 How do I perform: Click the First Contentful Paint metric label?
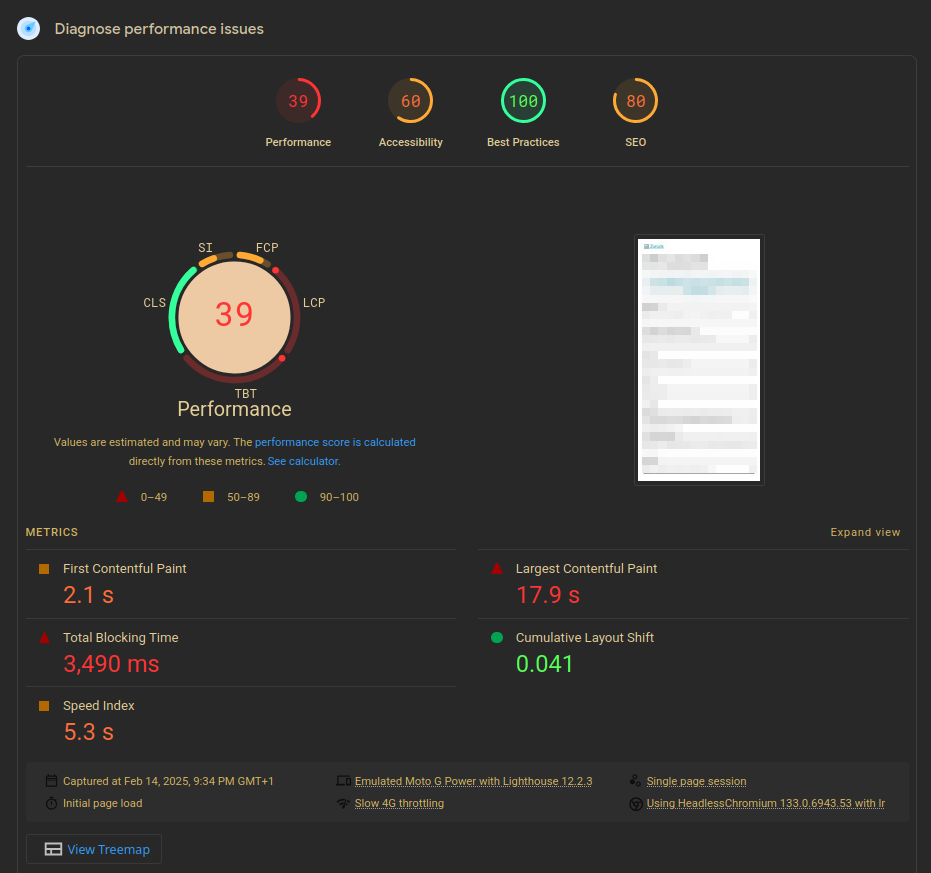[125, 569]
